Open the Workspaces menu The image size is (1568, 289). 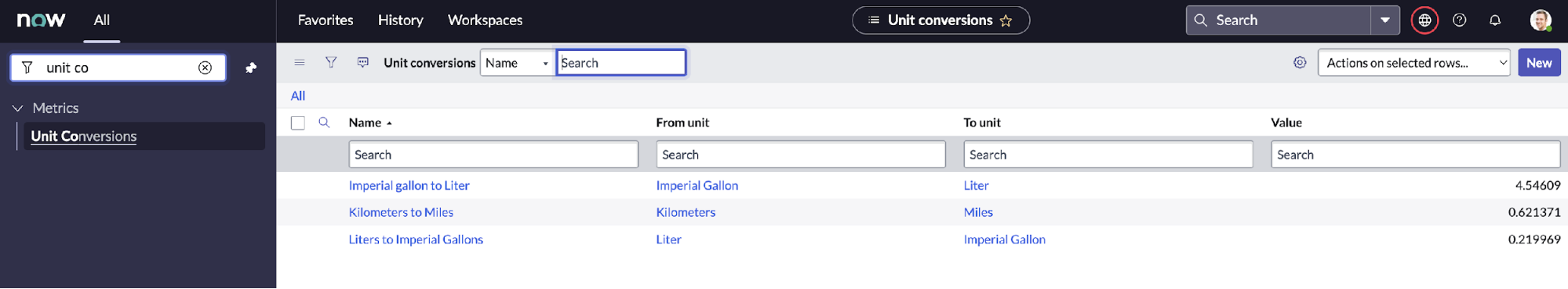485,20
